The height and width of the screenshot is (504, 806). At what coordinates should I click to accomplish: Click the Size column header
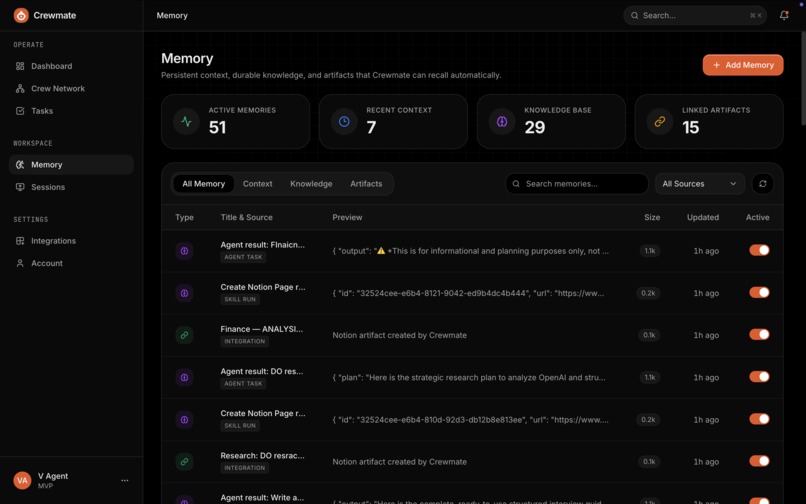[652, 218]
